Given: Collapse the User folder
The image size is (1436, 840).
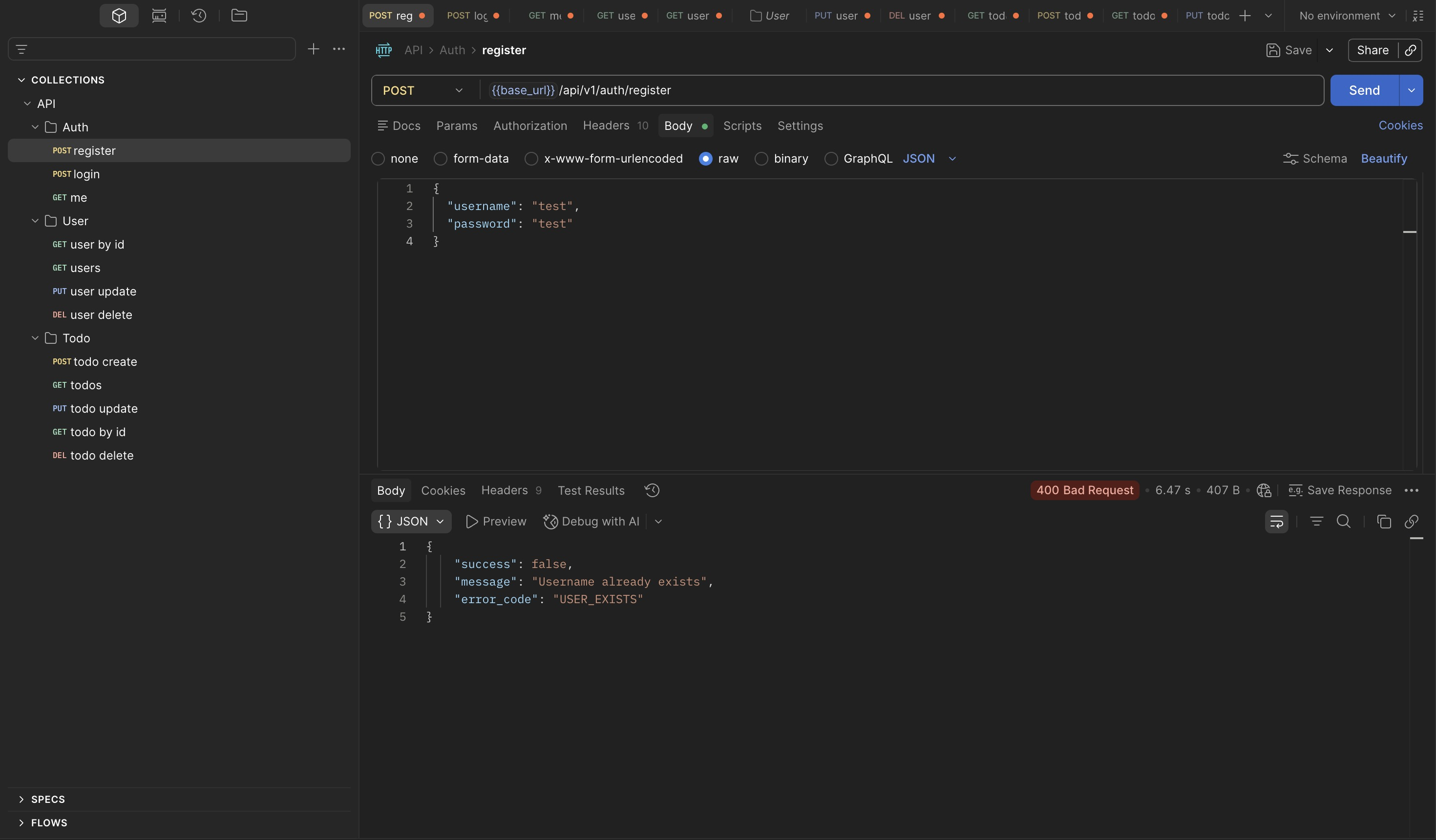Looking at the screenshot, I should coord(35,221).
